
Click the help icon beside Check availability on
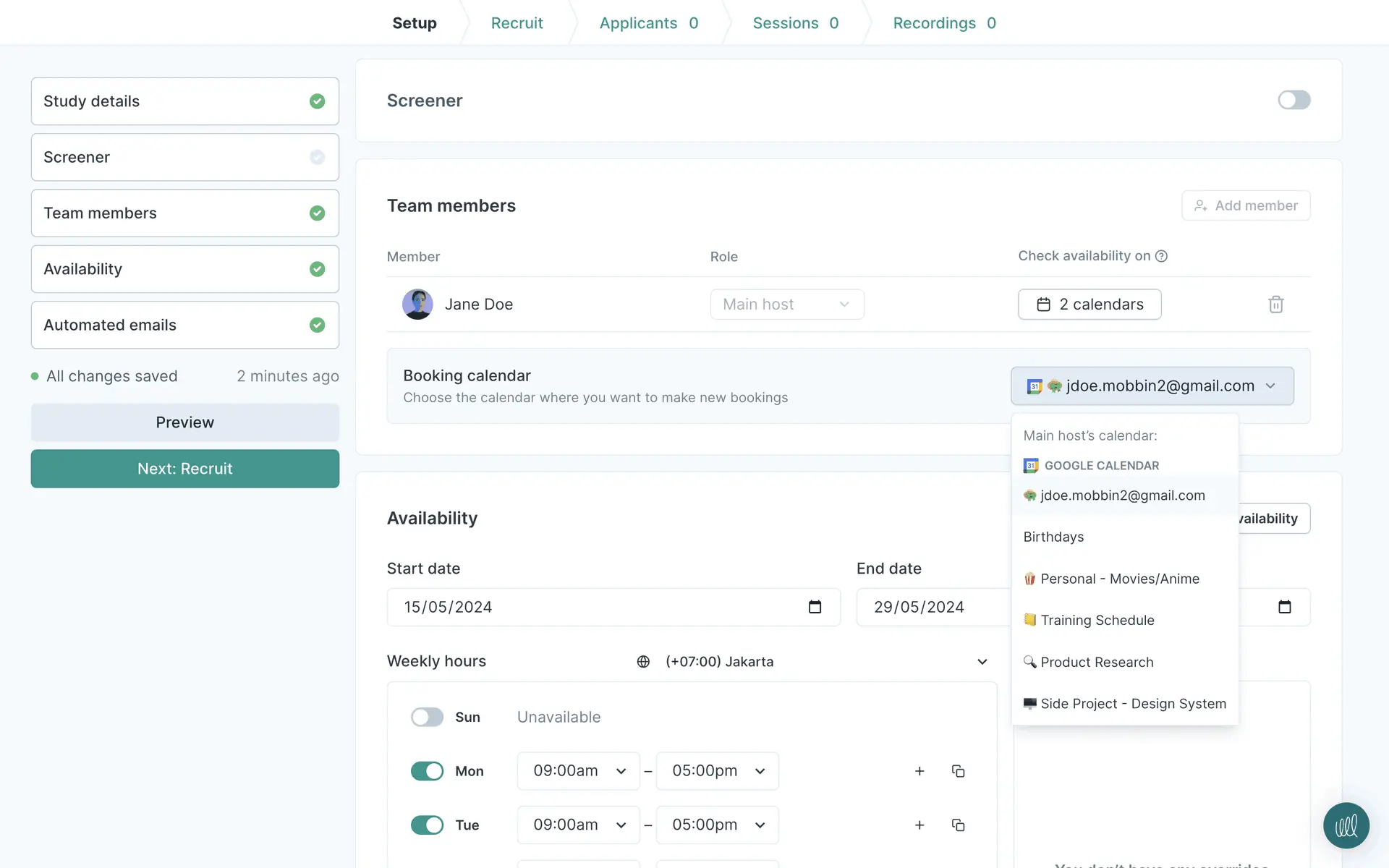tap(1161, 256)
